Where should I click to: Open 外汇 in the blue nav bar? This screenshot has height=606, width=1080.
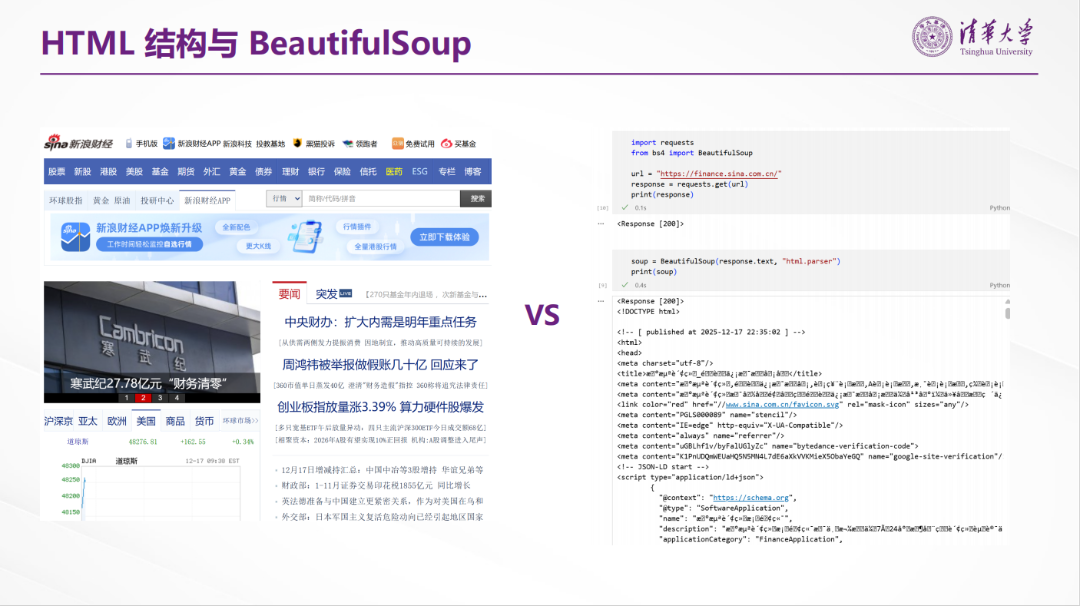click(x=211, y=171)
